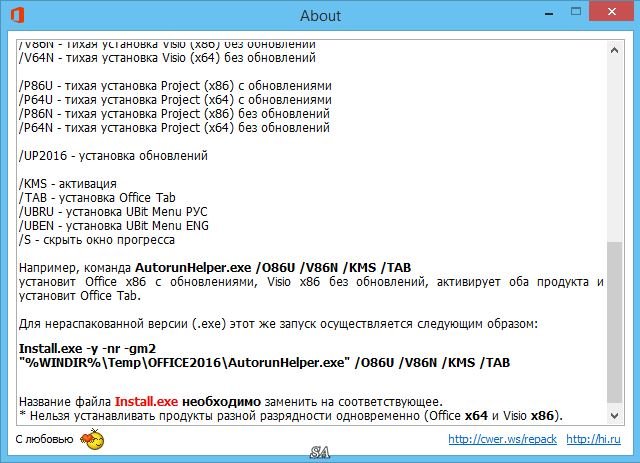The image size is (640, 463).
Task: Click the kissing smiley emoticon icon
Action: (92, 439)
